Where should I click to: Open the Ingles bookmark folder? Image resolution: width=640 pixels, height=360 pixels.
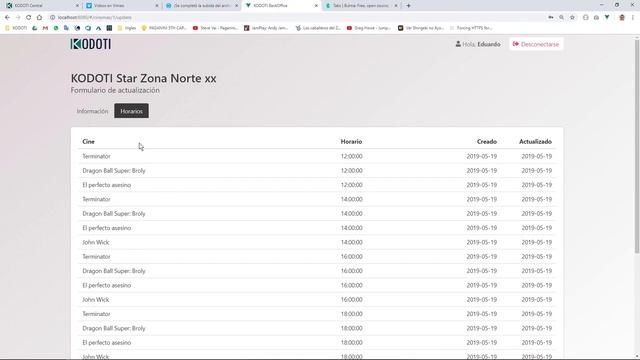tap(127, 28)
